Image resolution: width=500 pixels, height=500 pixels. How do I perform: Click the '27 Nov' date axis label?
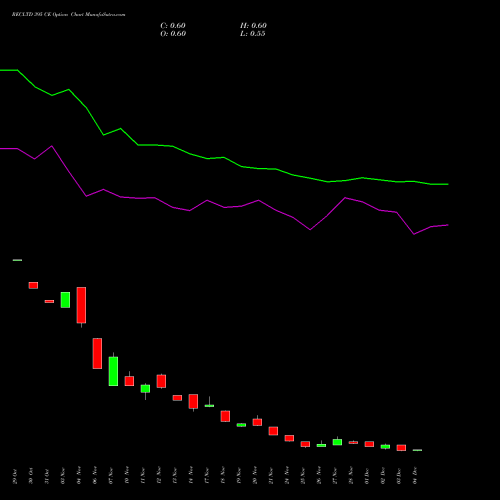pyautogui.click(x=335, y=476)
